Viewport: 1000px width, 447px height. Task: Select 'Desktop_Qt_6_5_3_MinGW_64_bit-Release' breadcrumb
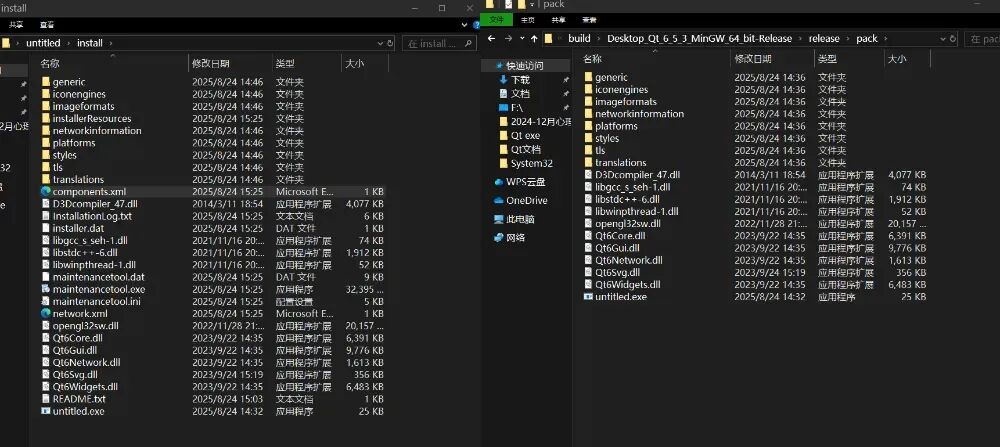699,38
